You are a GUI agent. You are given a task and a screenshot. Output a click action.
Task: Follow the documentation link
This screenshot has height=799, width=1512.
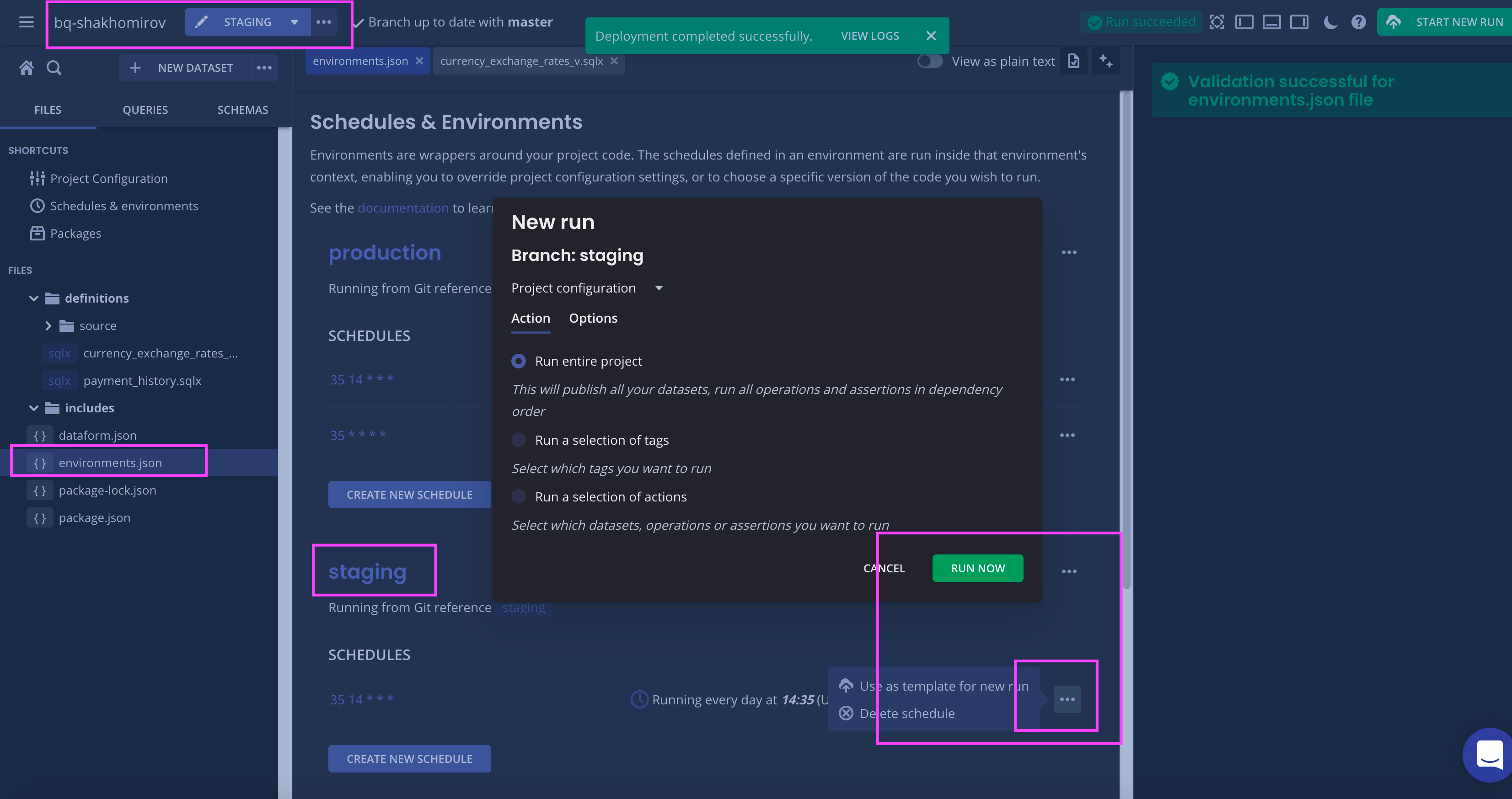(402, 208)
